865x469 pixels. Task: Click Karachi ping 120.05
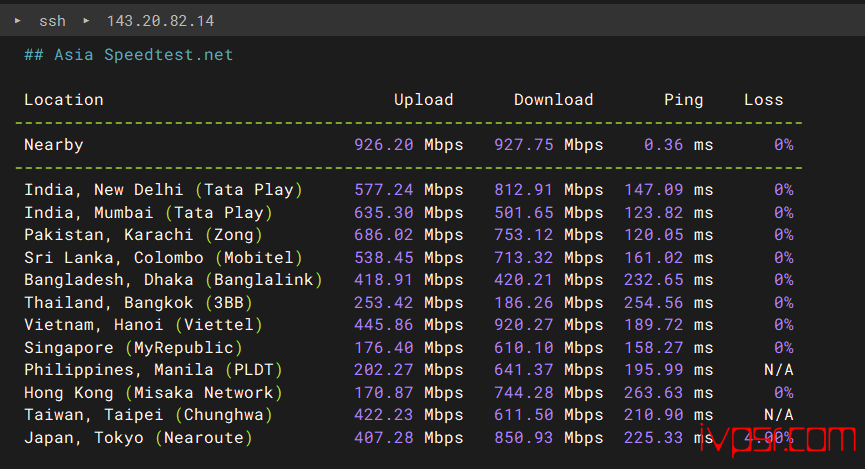click(654, 235)
